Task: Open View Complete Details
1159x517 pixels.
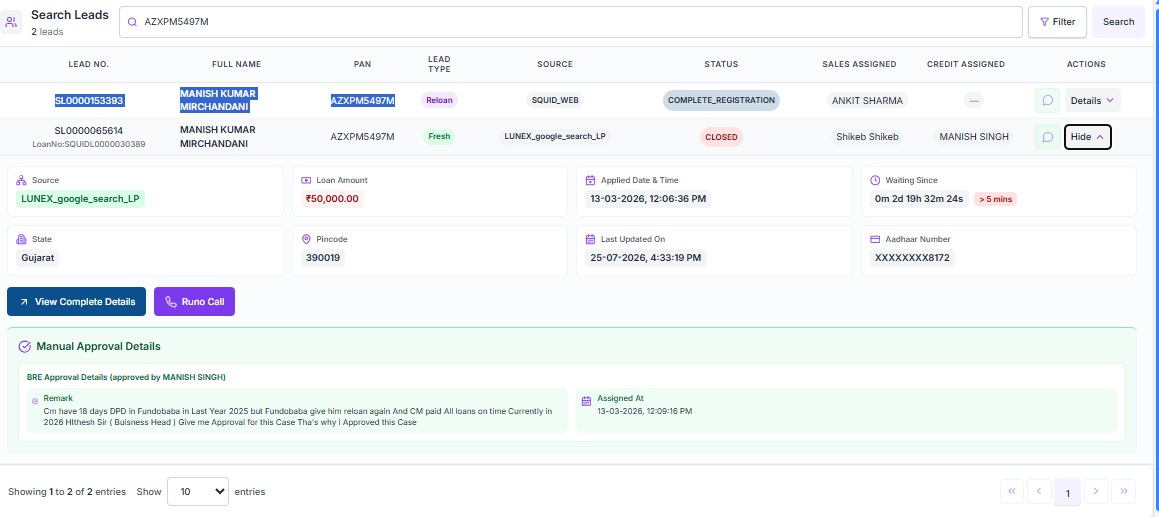Action: click(x=77, y=302)
